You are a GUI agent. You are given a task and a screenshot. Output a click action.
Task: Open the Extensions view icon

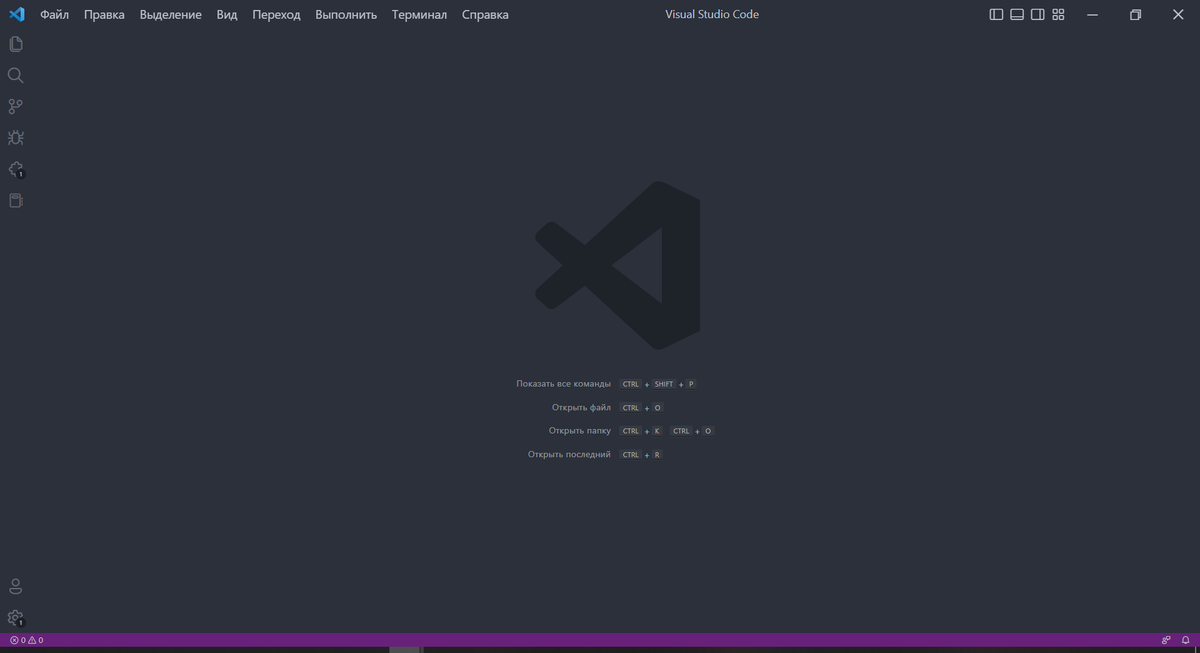pyautogui.click(x=16, y=169)
